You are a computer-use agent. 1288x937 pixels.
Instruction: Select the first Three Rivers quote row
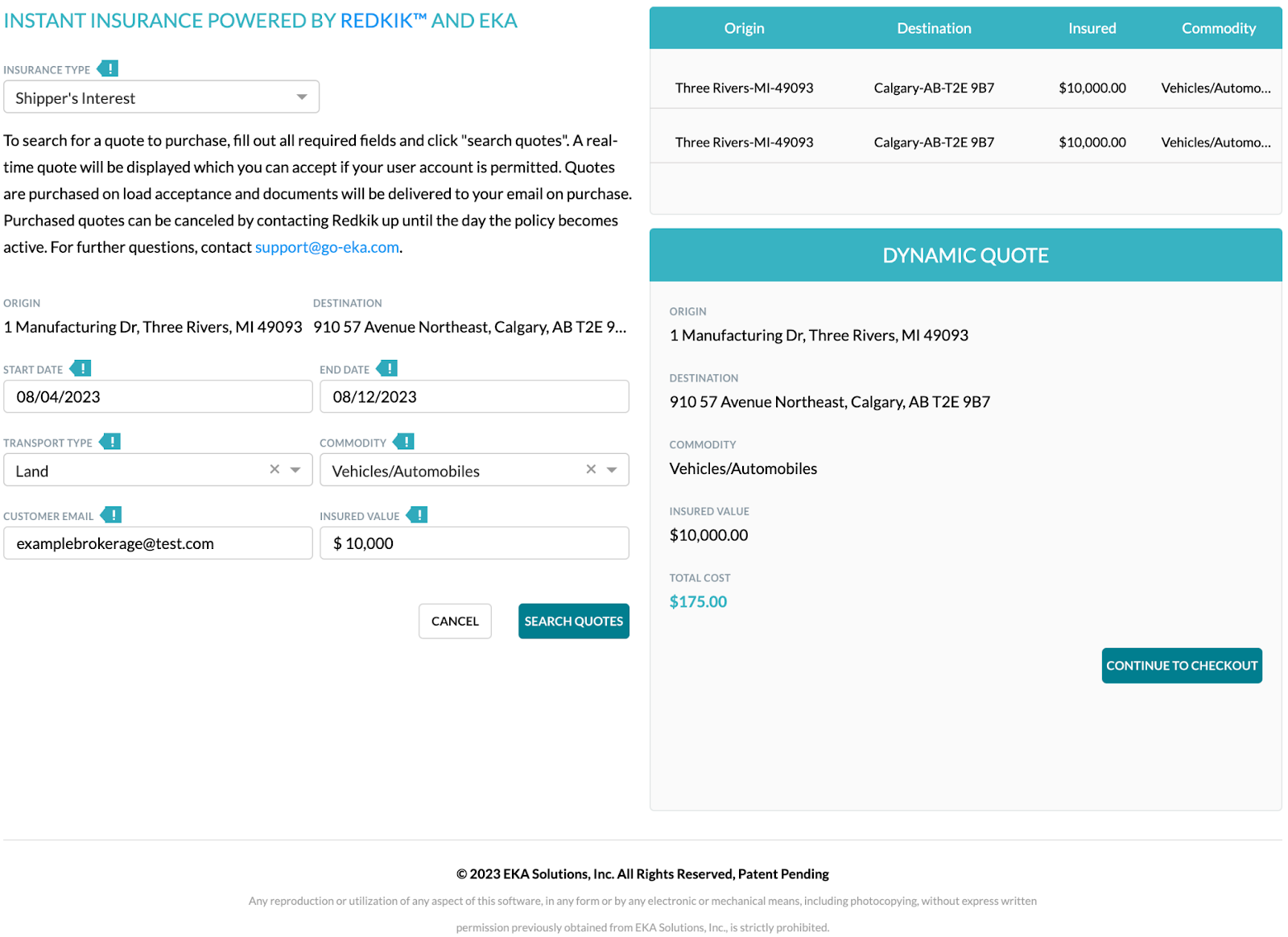pos(965,88)
